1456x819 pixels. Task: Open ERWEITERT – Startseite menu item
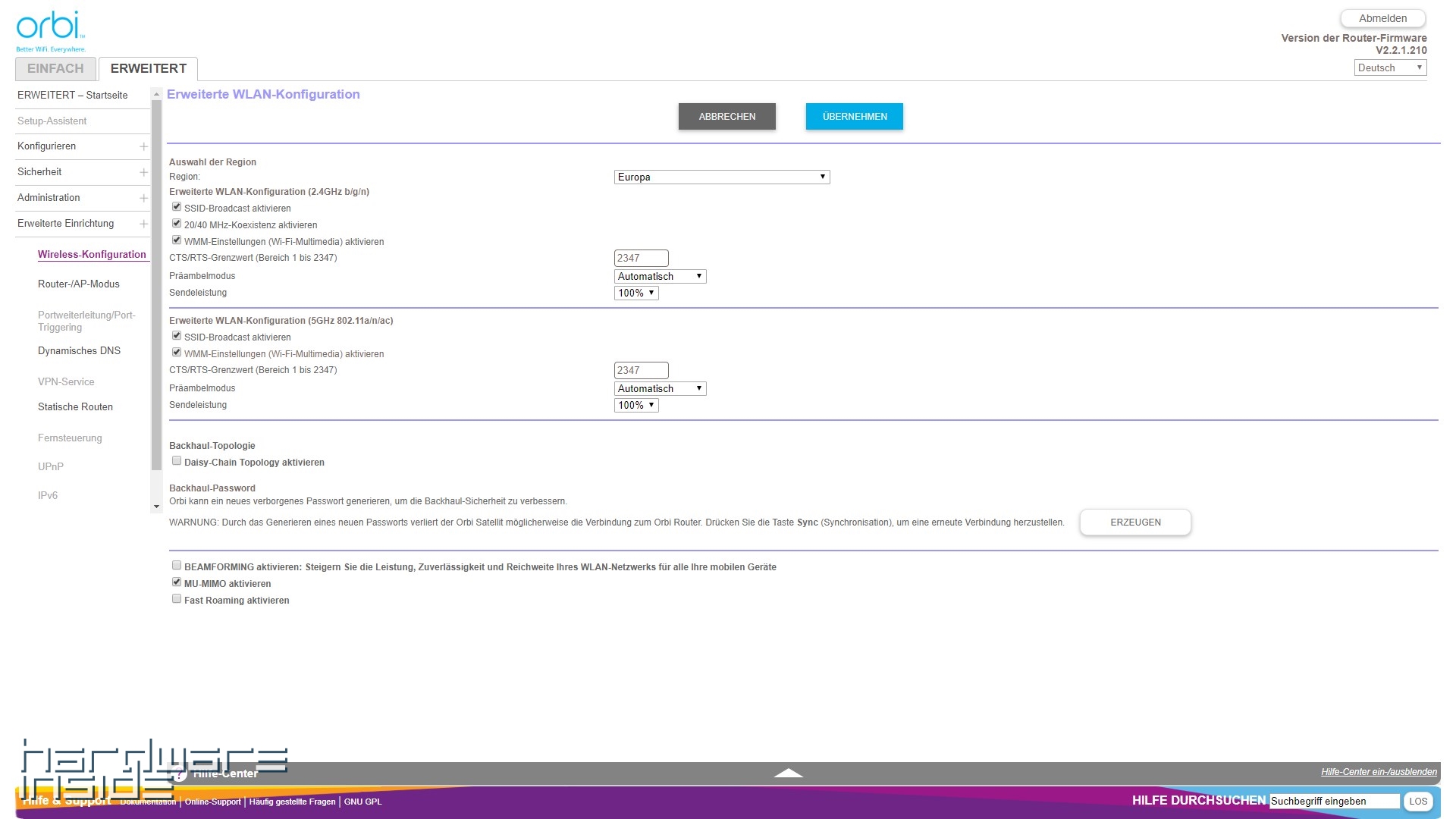click(x=73, y=95)
